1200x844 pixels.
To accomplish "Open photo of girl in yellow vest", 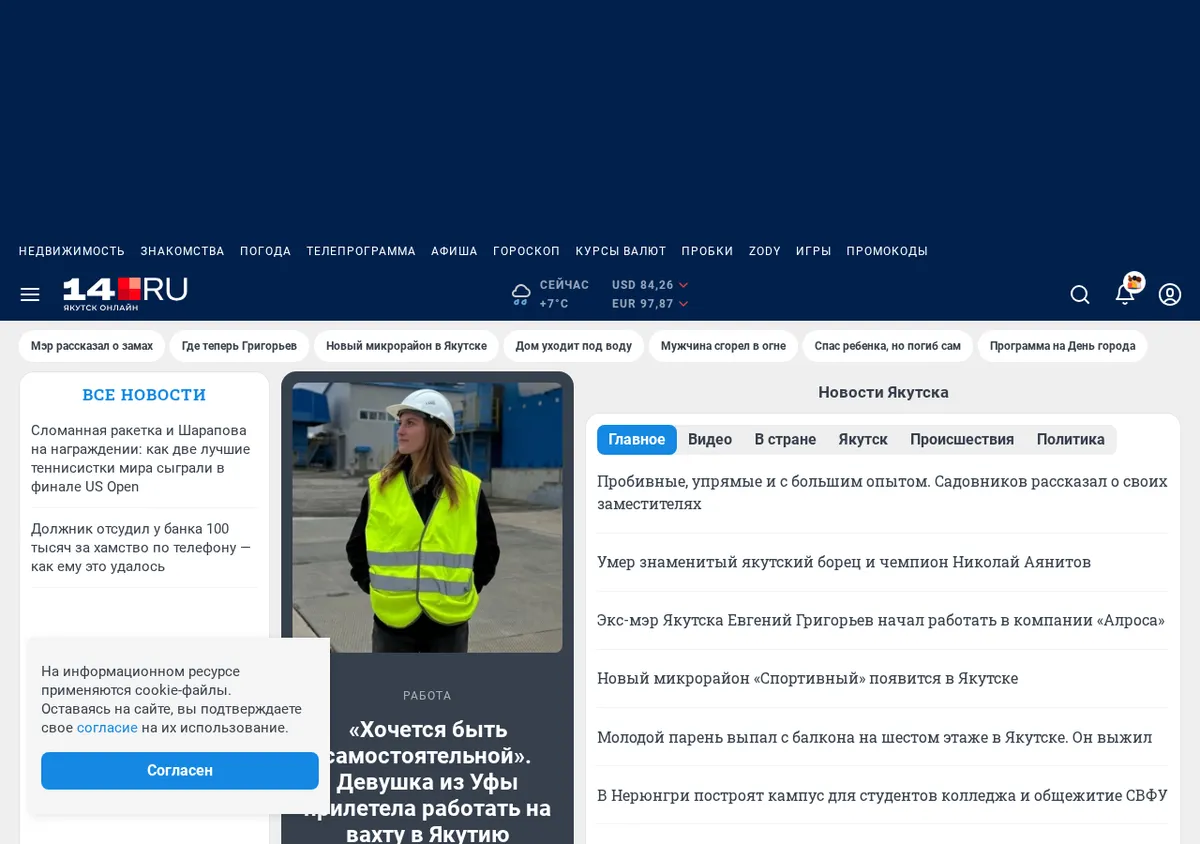I will coord(427,517).
